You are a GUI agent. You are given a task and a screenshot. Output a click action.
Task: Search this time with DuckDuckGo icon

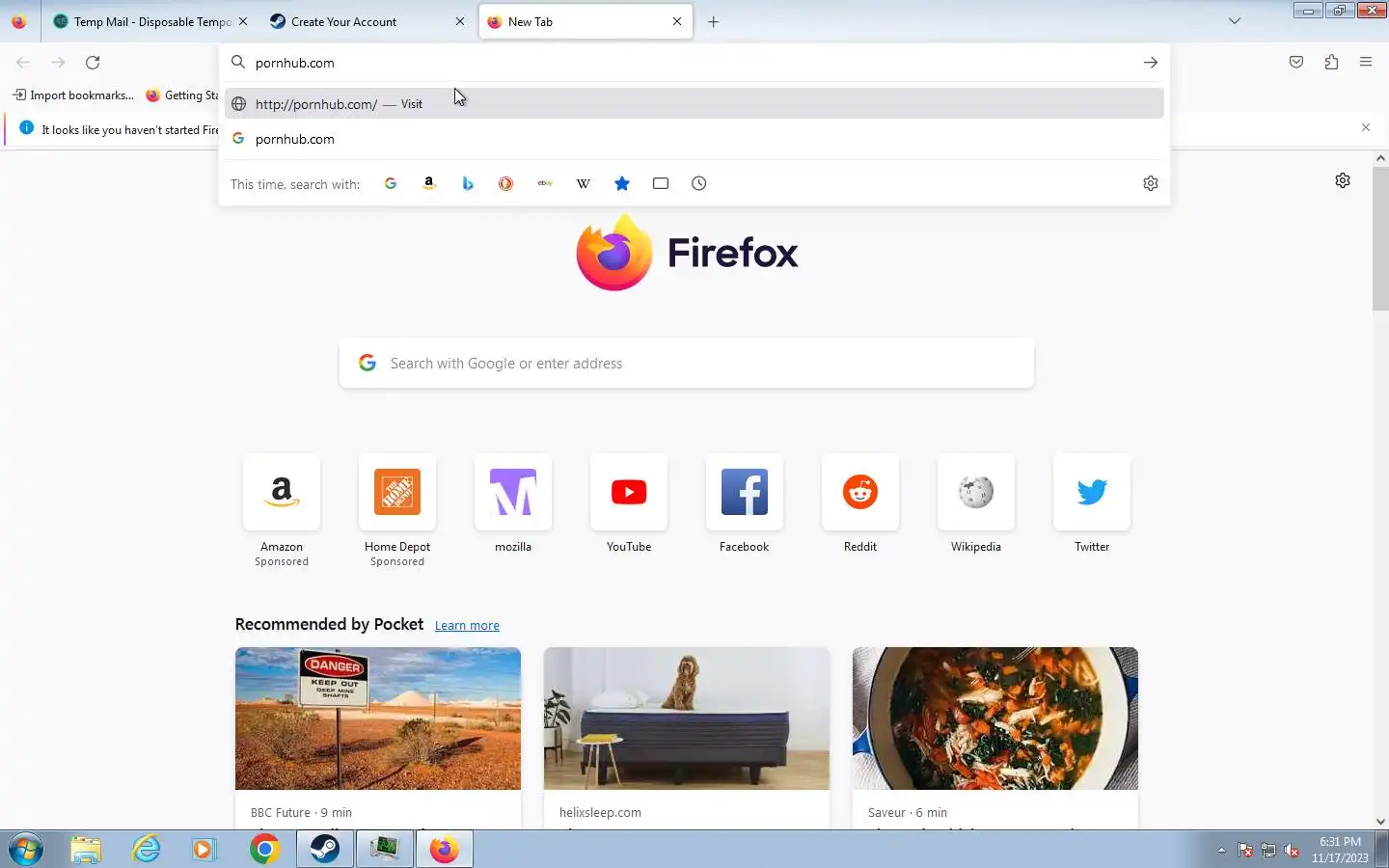pos(506,183)
